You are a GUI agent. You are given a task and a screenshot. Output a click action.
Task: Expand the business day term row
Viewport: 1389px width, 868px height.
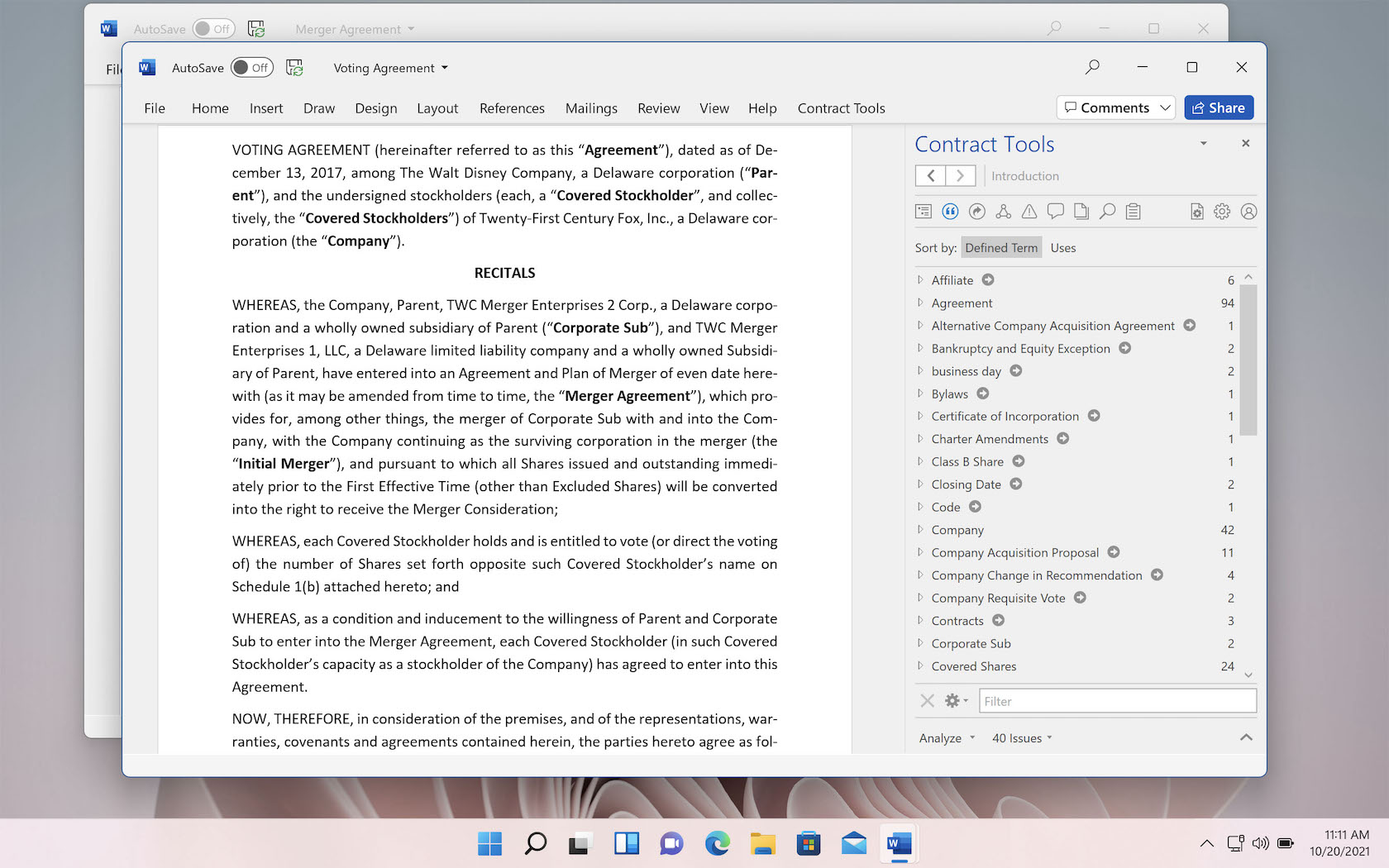coord(920,371)
